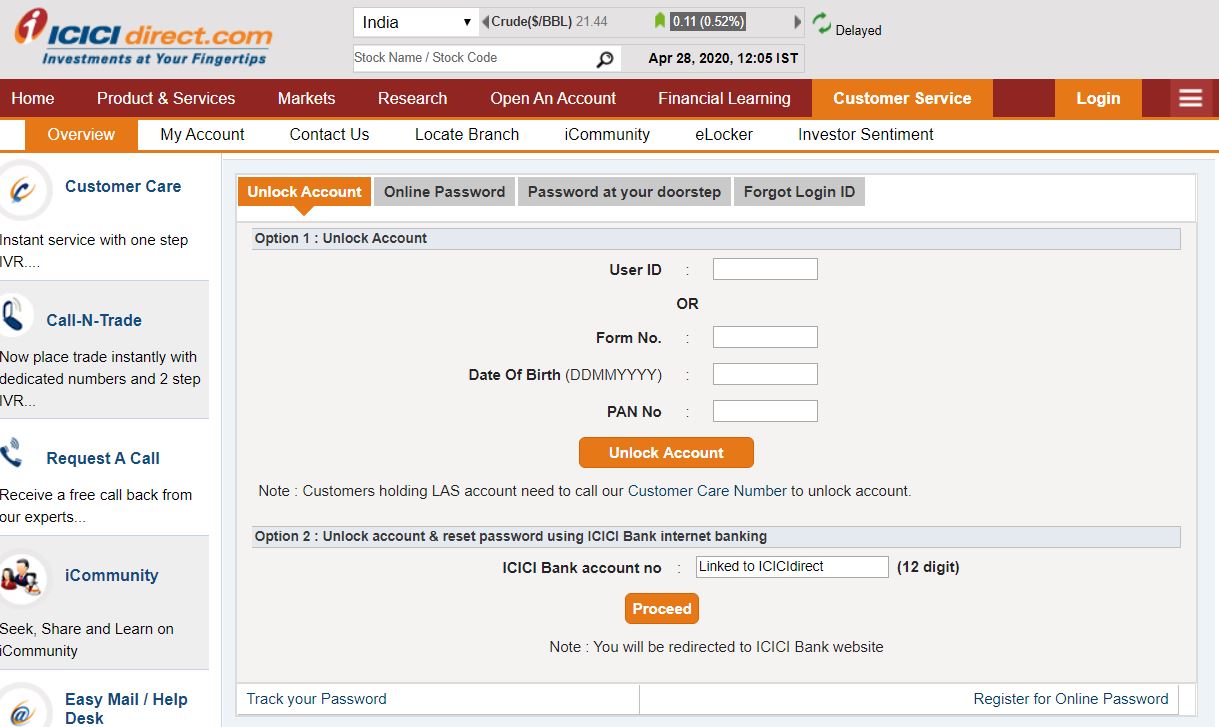
Task: Click the ICICI direct logo
Action: click(x=143, y=38)
